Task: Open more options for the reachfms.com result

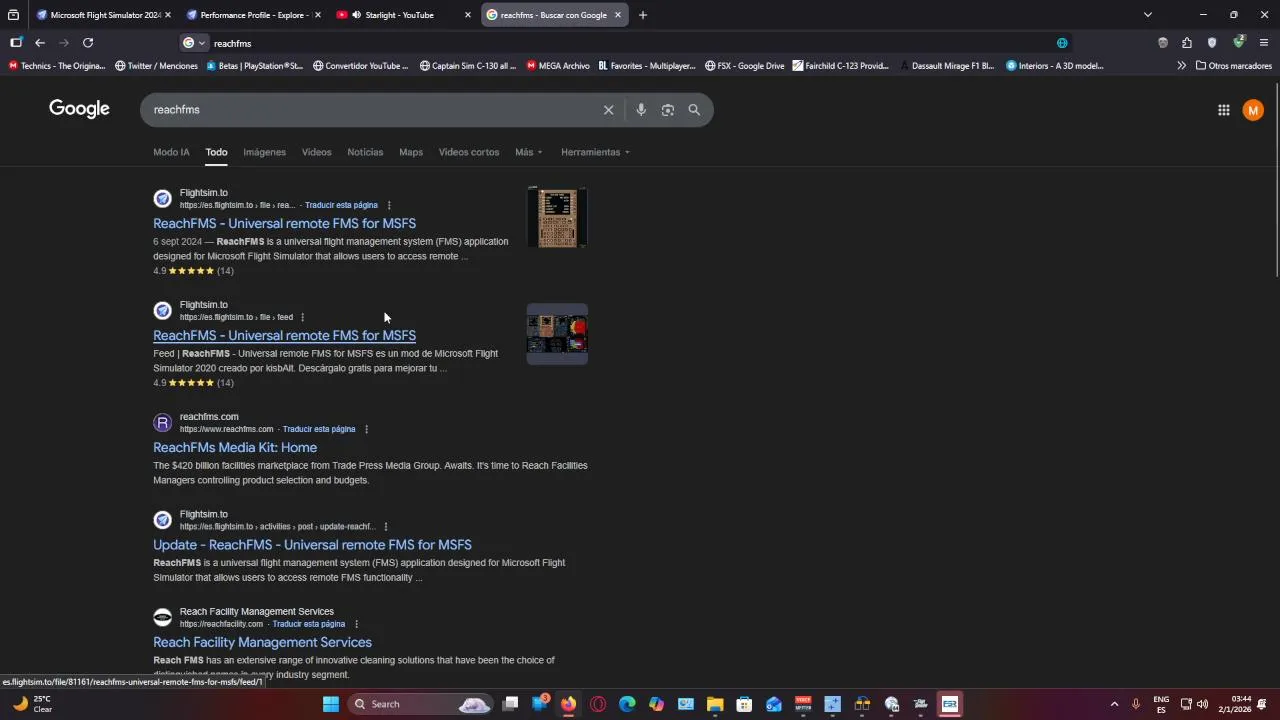Action: point(366,429)
